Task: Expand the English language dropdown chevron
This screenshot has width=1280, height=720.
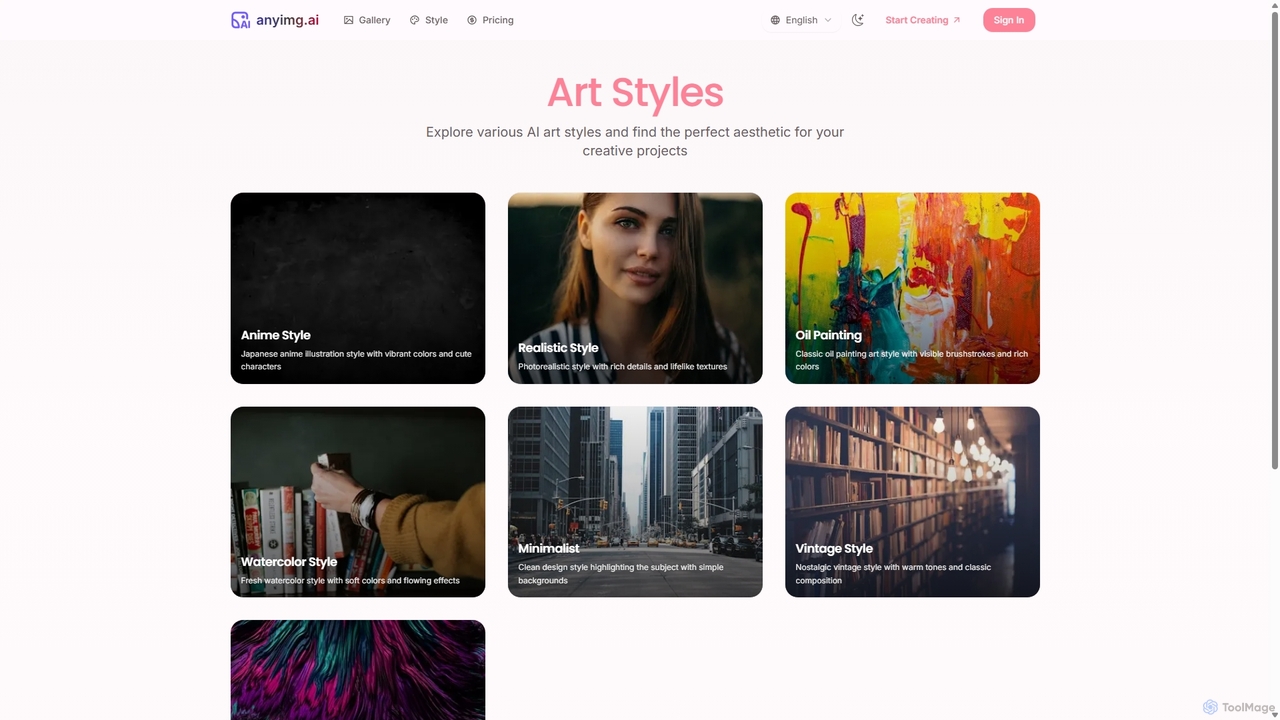Action: pyautogui.click(x=828, y=20)
